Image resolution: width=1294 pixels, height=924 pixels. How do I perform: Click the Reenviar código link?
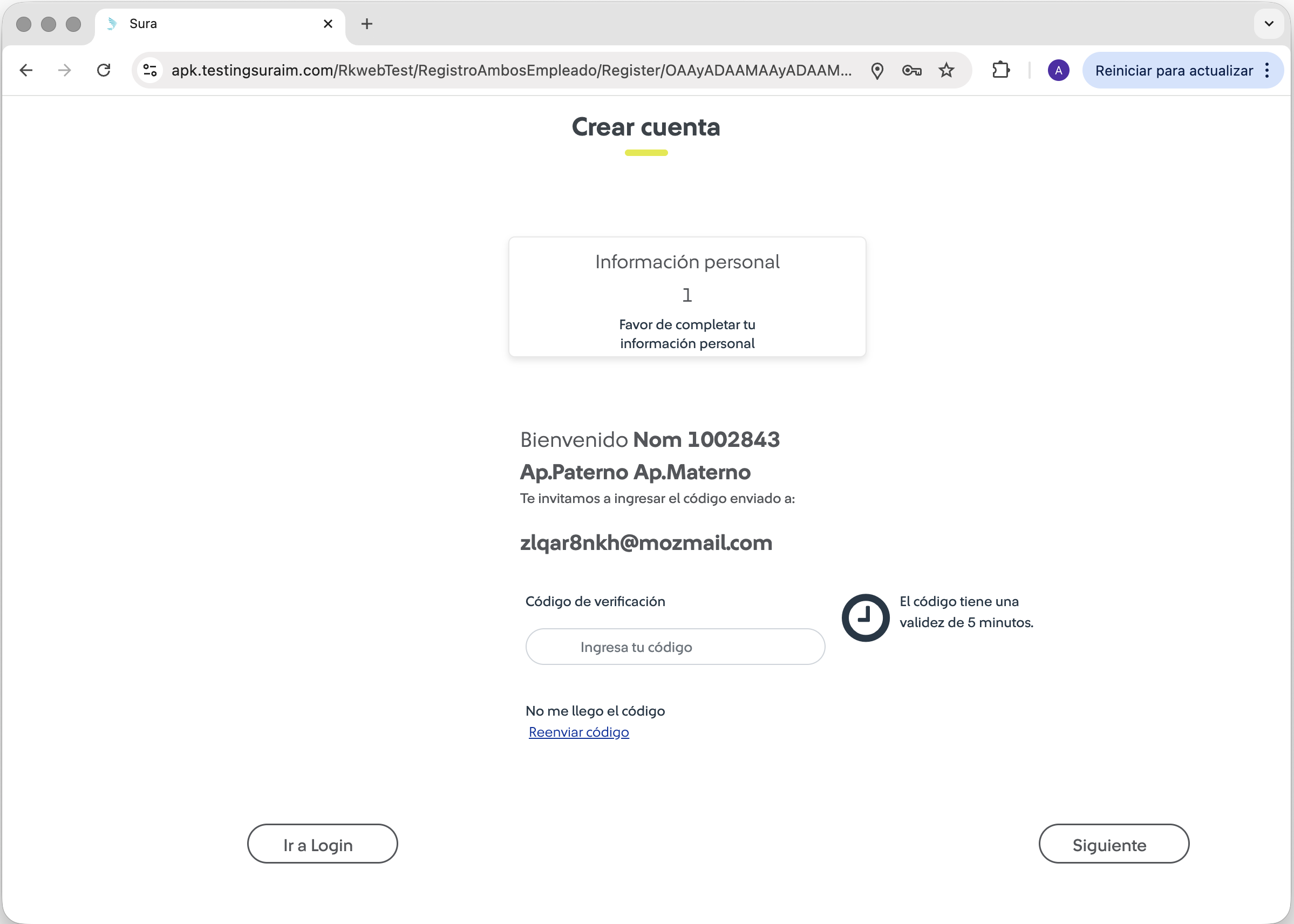[x=578, y=732]
